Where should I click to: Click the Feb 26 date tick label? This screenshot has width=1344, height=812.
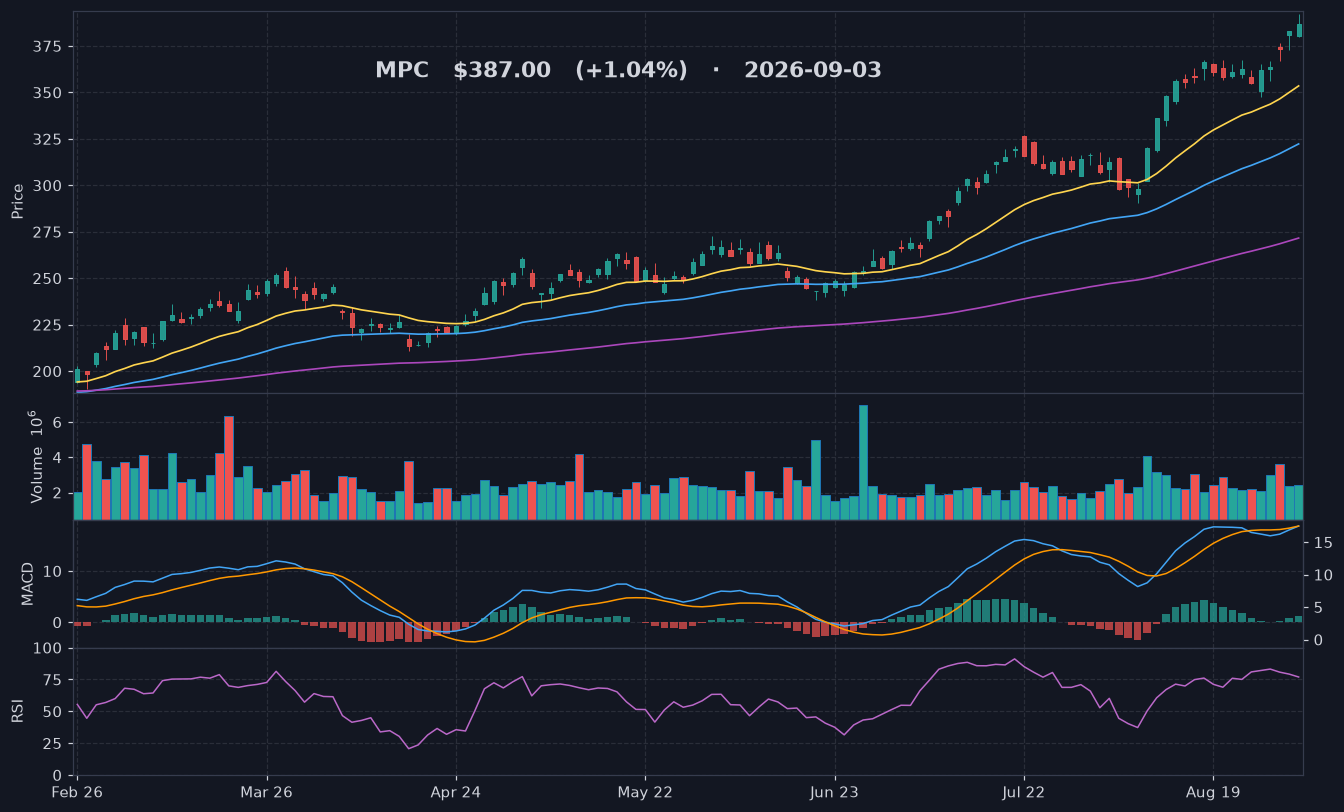click(78, 792)
